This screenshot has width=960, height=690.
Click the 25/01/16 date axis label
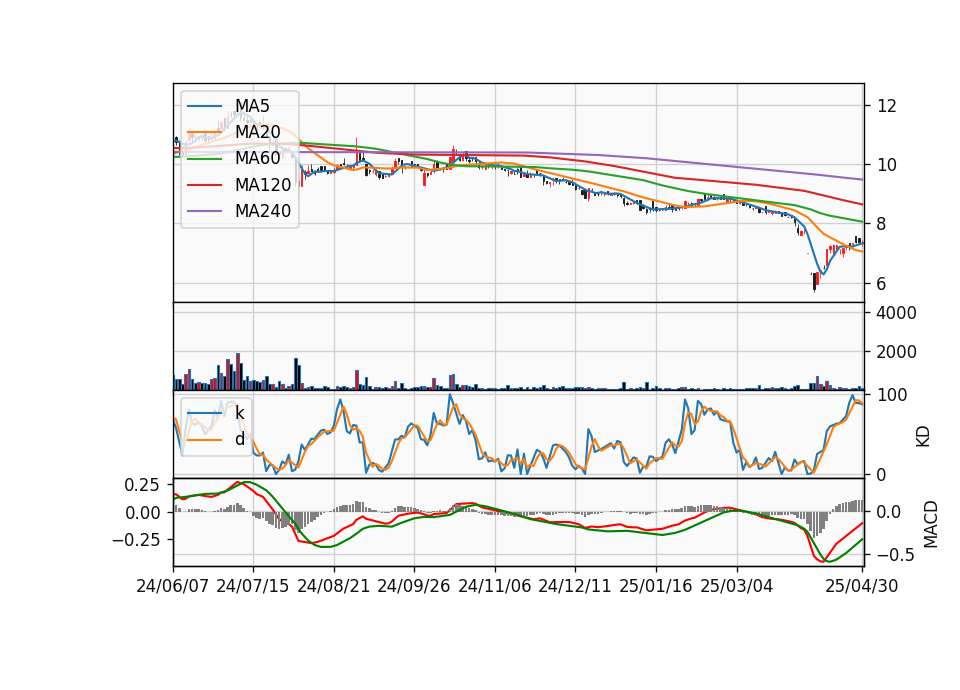point(656,587)
